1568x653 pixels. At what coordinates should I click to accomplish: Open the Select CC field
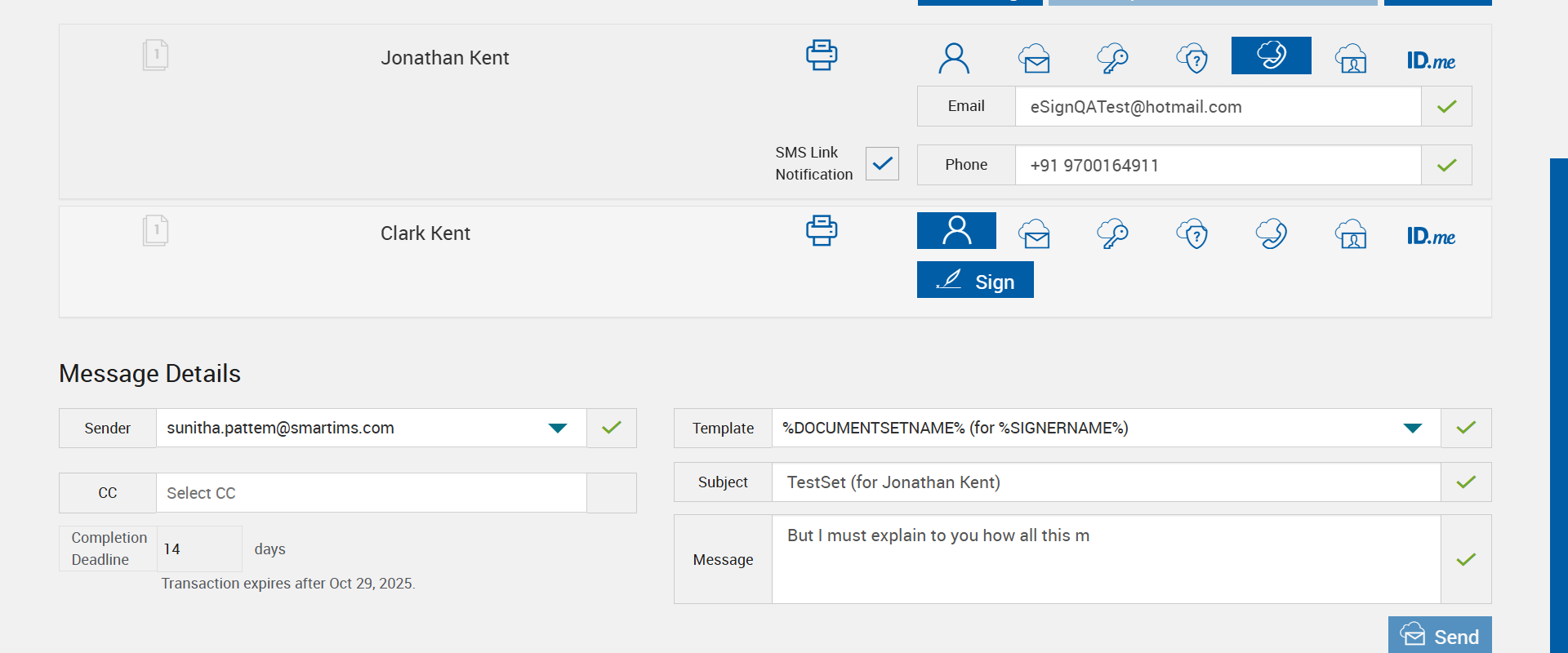click(x=371, y=493)
